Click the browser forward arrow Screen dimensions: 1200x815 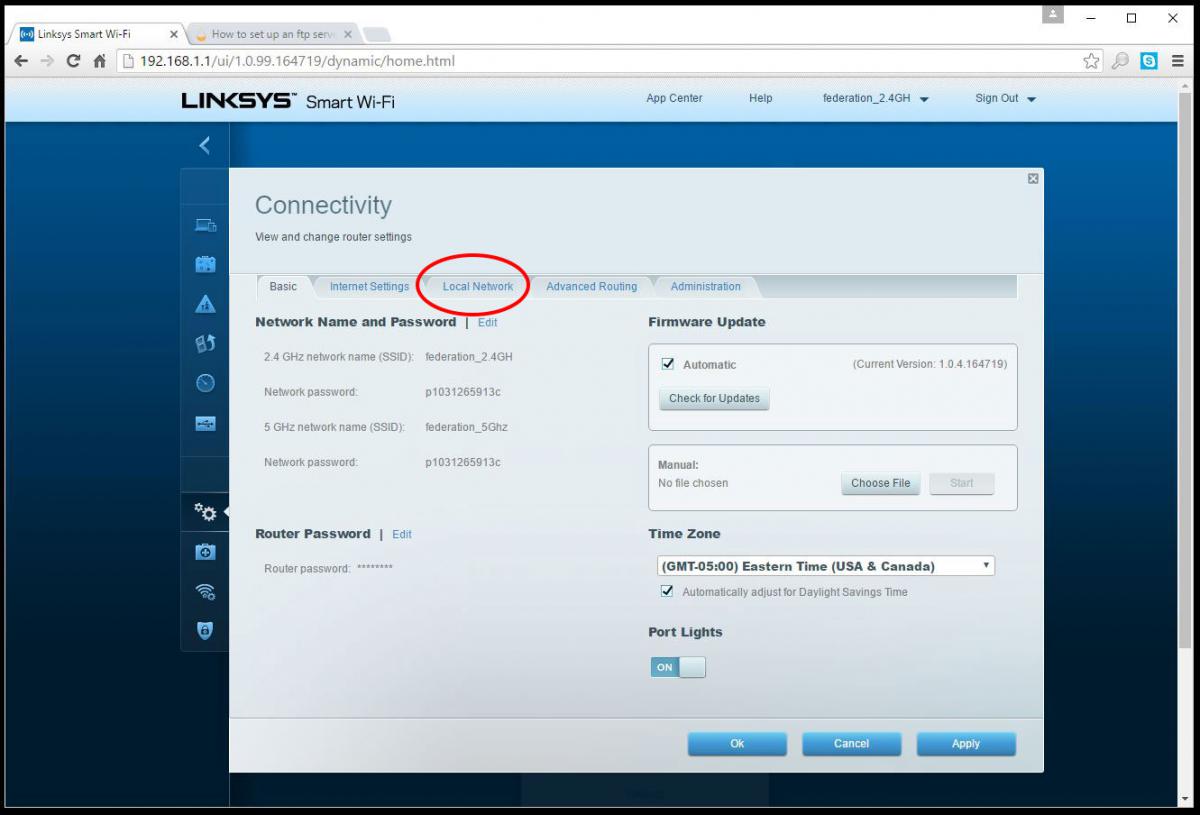(x=47, y=61)
